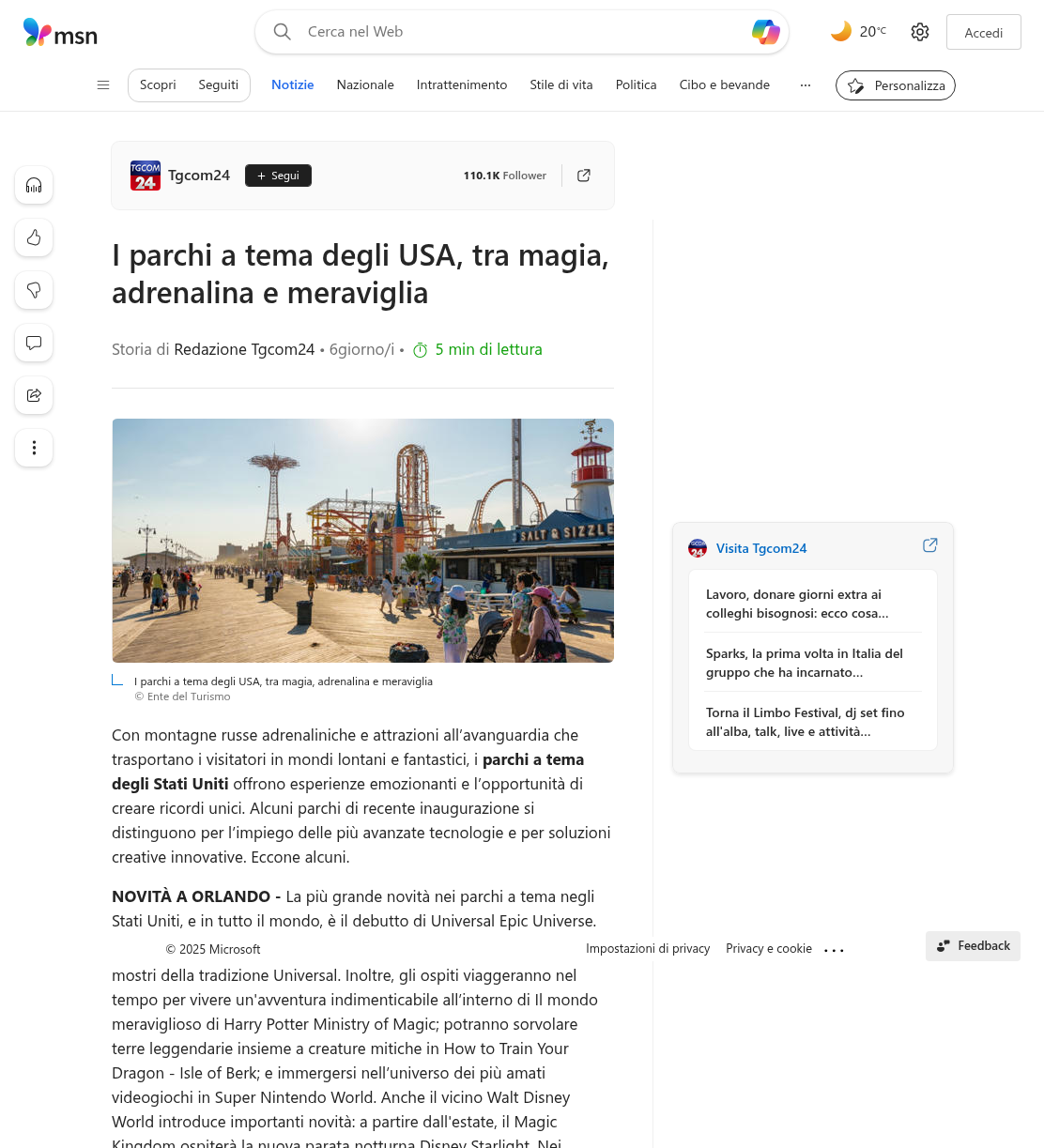Click the Tgcom24 publisher logo

(x=146, y=176)
